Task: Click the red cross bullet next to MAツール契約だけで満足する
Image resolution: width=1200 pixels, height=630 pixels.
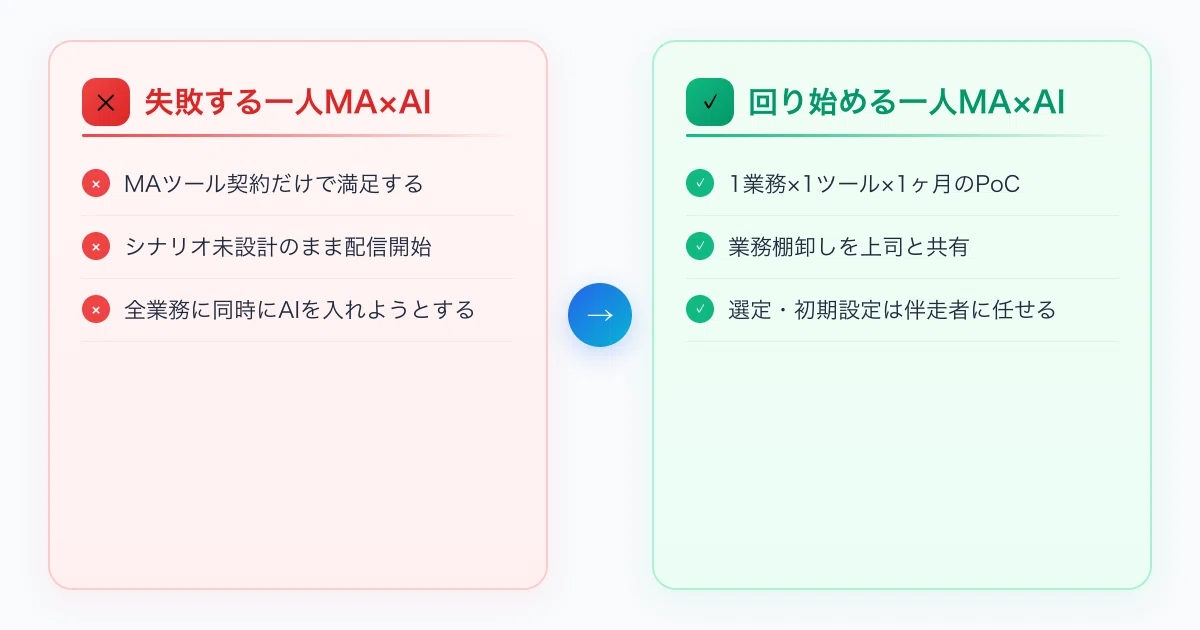Action: [x=96, y=184]
